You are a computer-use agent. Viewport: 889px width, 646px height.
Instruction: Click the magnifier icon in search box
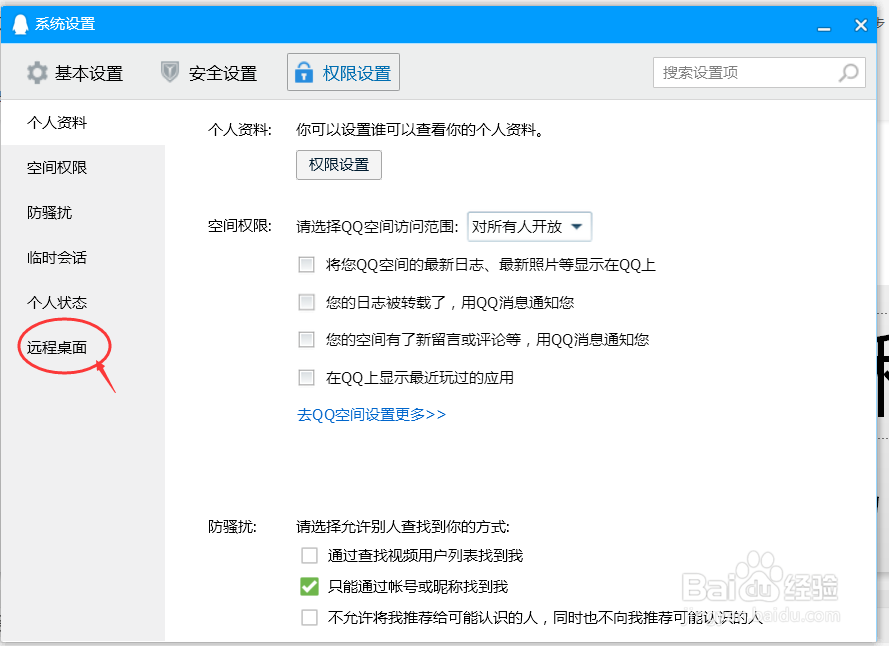847,72
